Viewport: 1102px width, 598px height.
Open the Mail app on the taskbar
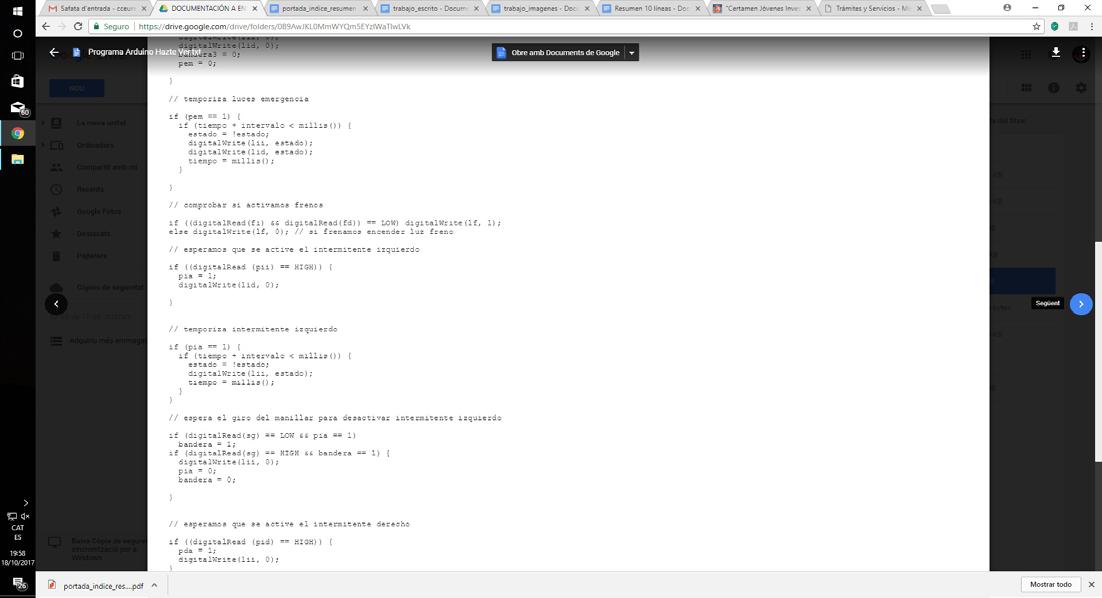click(x=18, y=108)
